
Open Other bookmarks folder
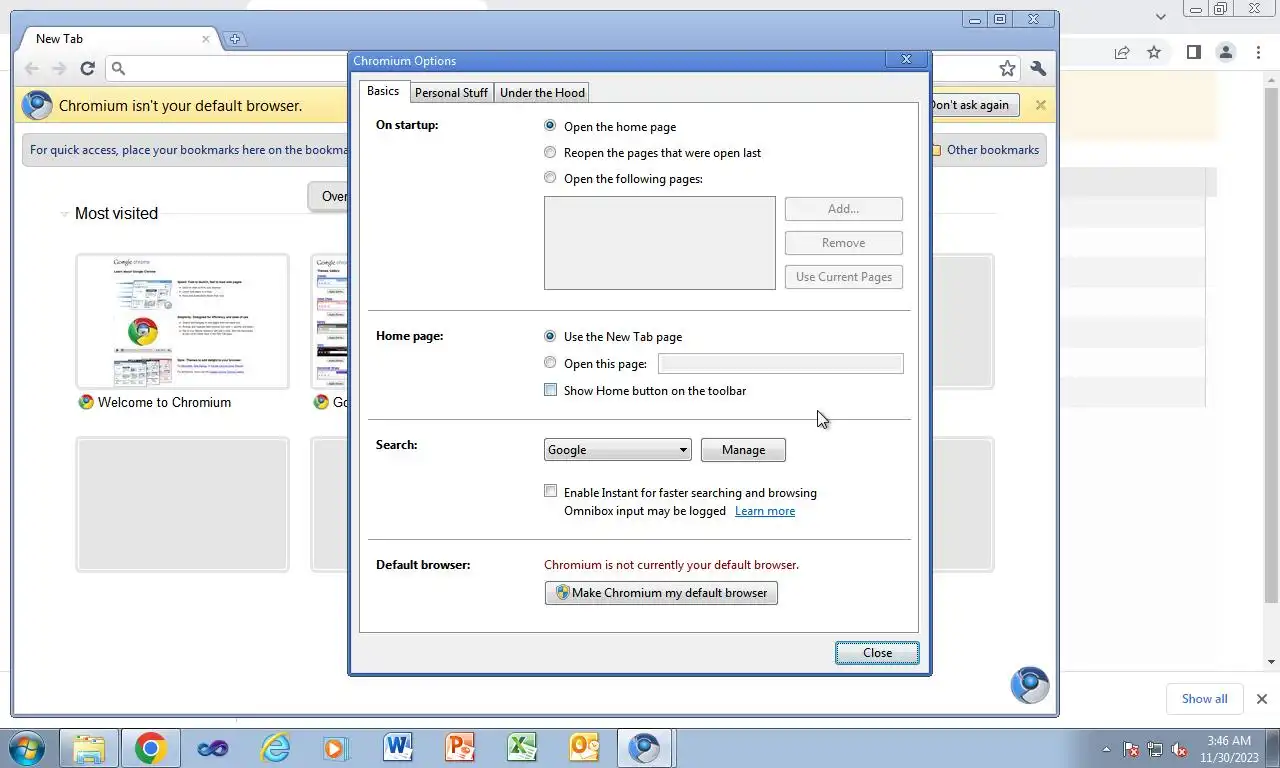[985, 150]
